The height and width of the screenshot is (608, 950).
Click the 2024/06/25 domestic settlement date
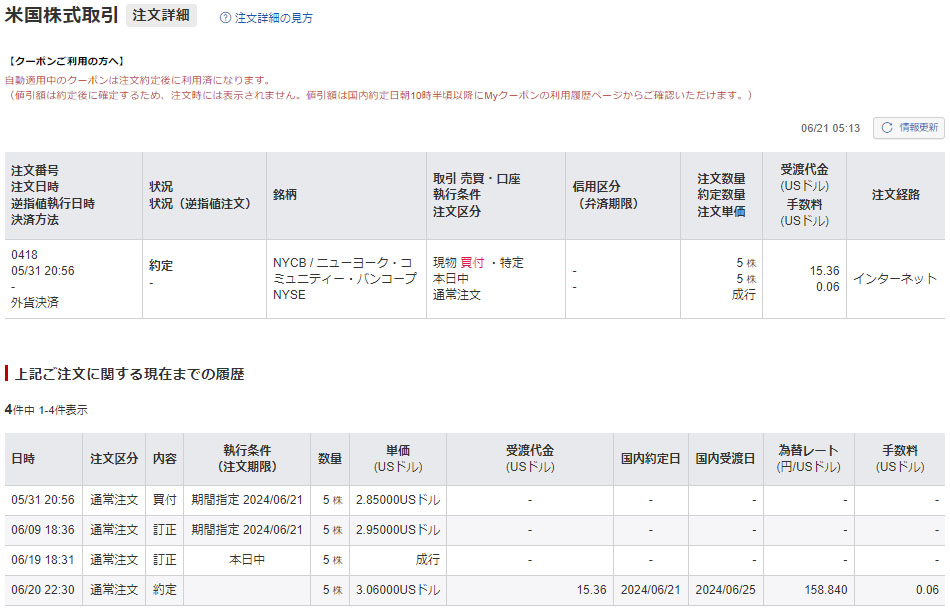click(x=726, y=590)
